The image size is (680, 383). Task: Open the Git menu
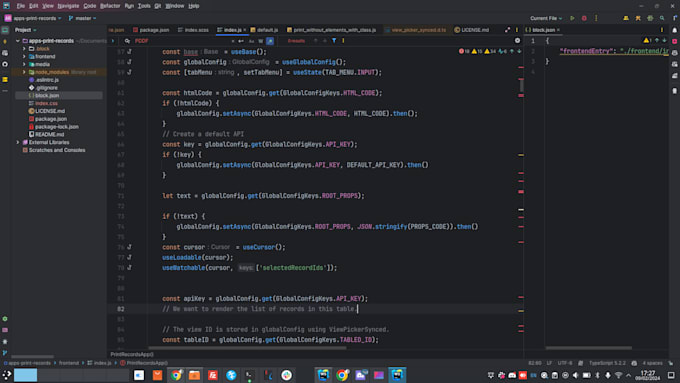[x=157, y=6]
